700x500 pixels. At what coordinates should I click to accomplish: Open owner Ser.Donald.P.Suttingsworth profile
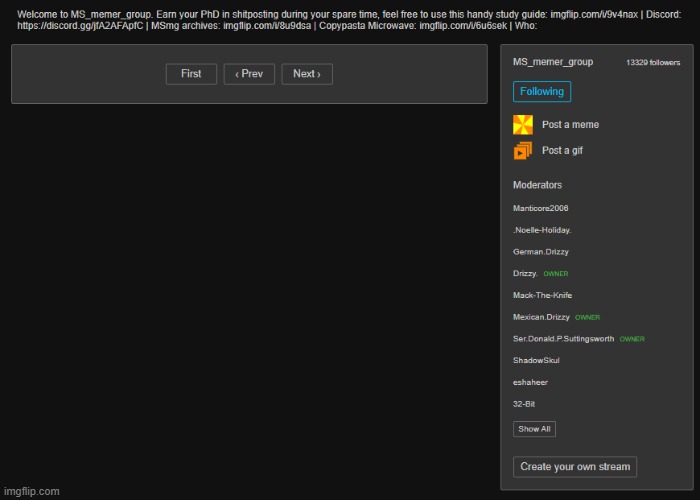[x=563, y=339]
